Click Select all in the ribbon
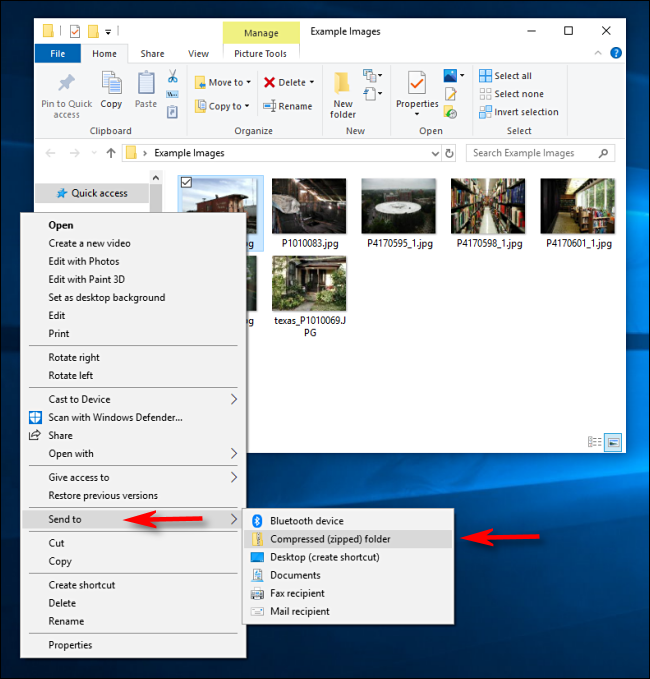This screenshot has height=679, width=650. tap(511, 76)
